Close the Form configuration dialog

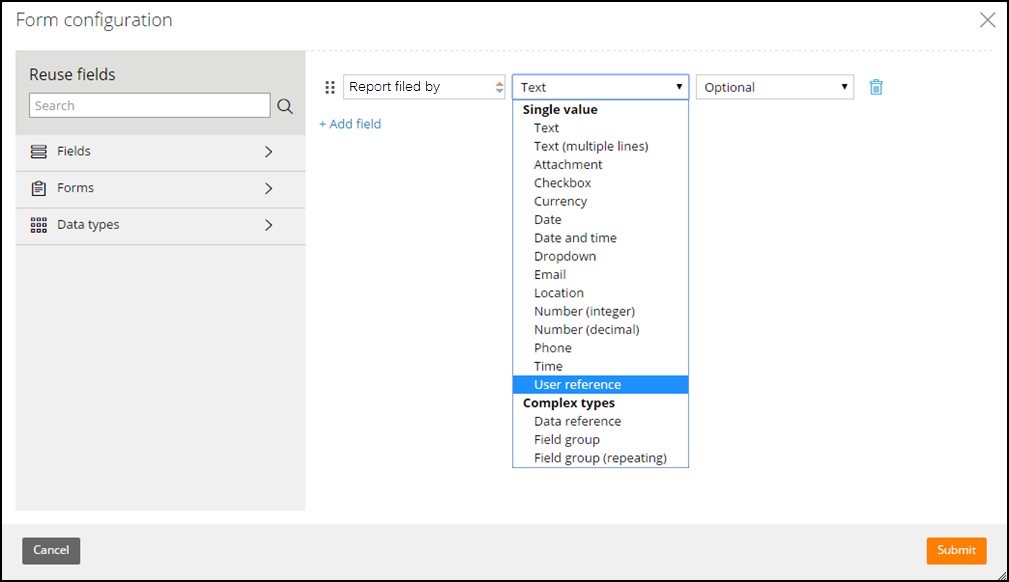pos(987,20)
